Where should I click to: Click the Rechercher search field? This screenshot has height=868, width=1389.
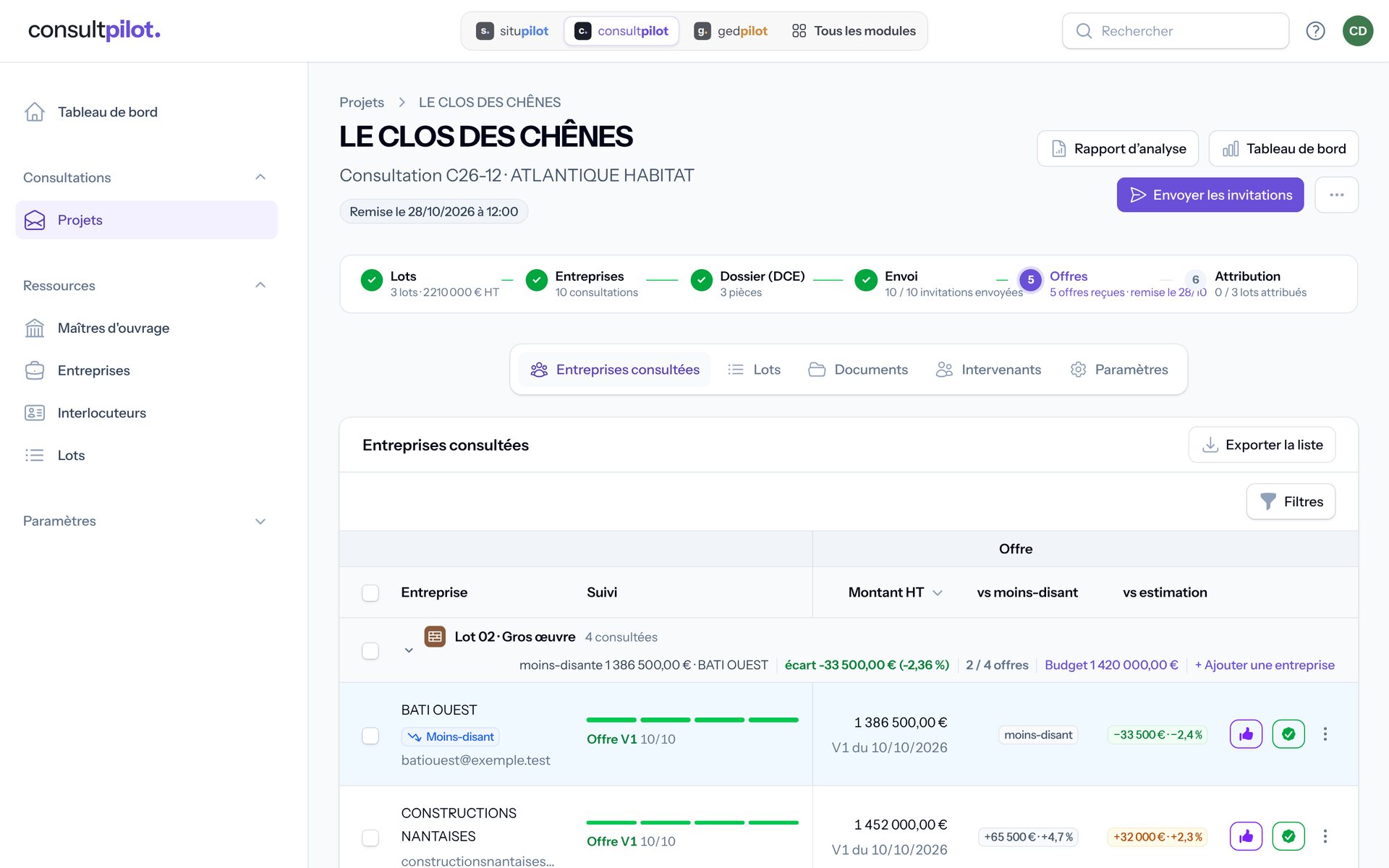pos(1176,31)
